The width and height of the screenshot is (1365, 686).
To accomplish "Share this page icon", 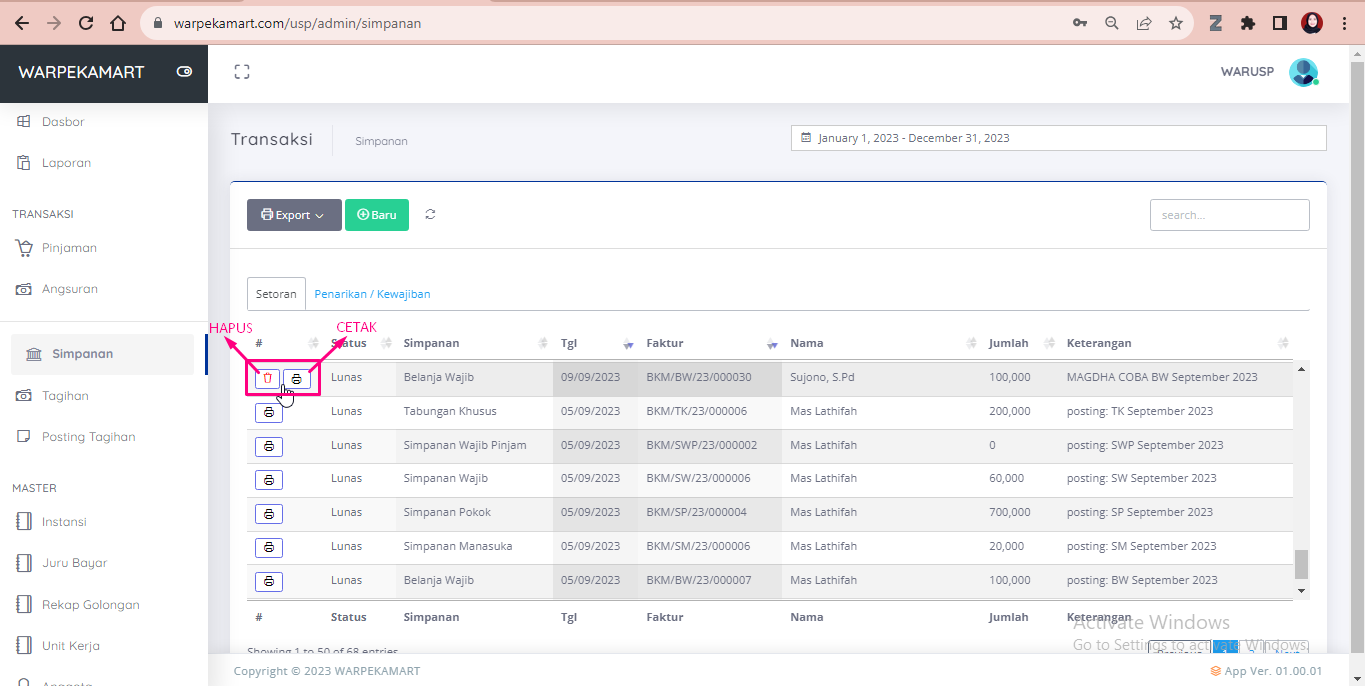I will [1144, 23].
